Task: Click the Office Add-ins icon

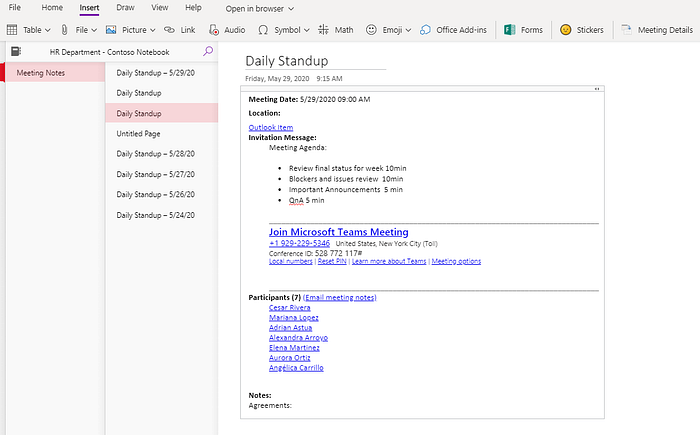Action: 425,30
